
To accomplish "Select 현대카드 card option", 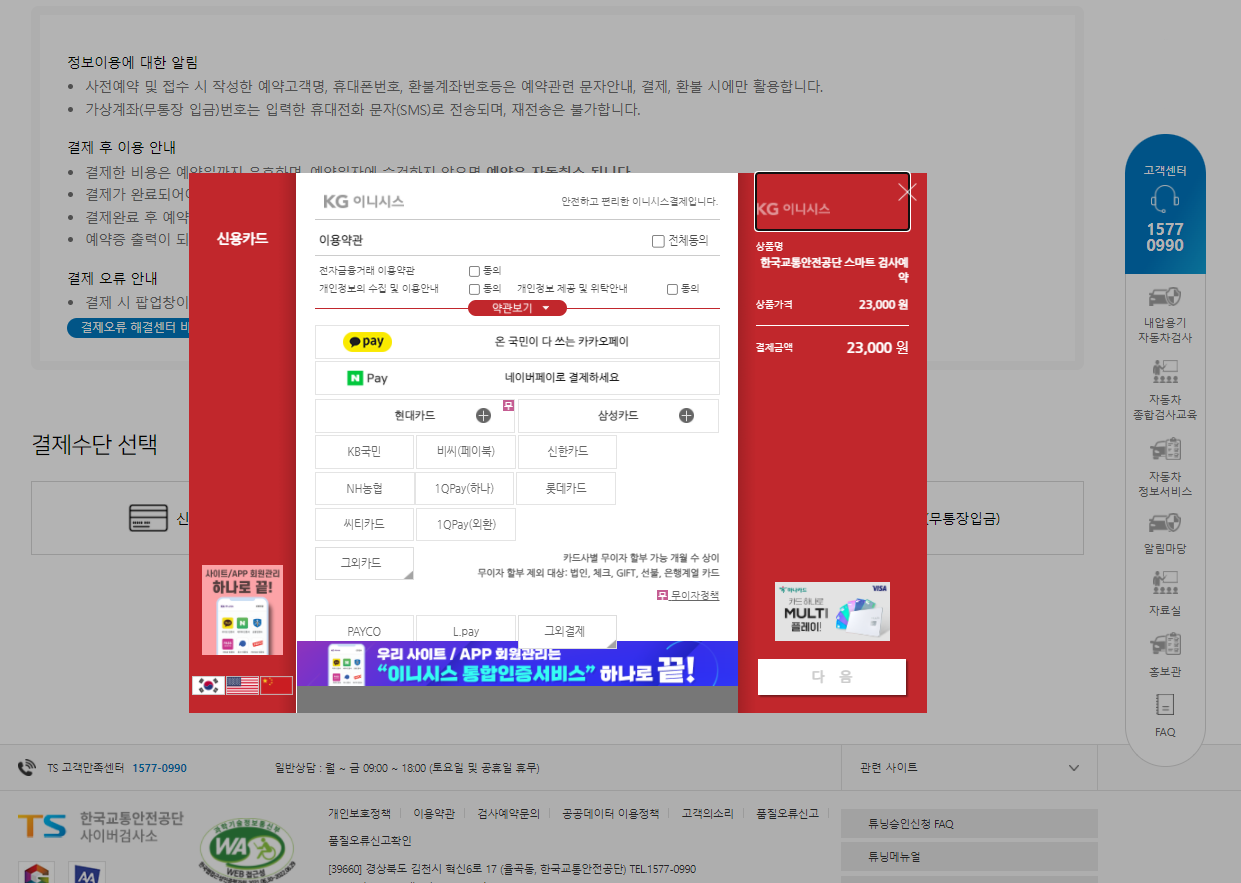I will click(414, 416).
